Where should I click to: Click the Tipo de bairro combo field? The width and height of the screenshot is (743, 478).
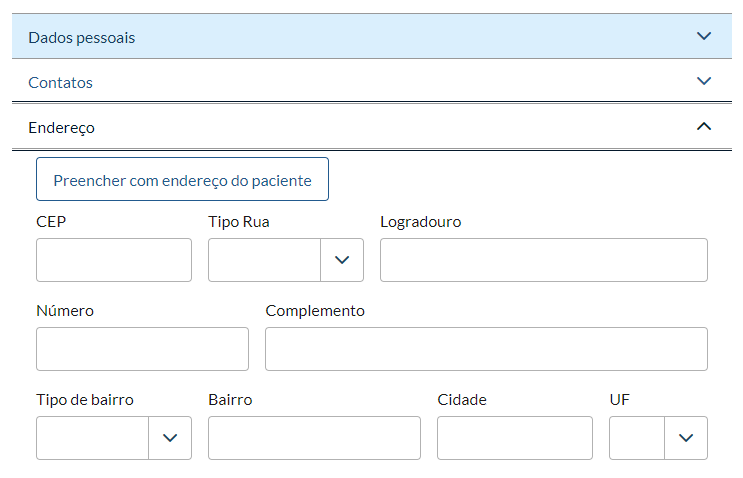[93, 438]
